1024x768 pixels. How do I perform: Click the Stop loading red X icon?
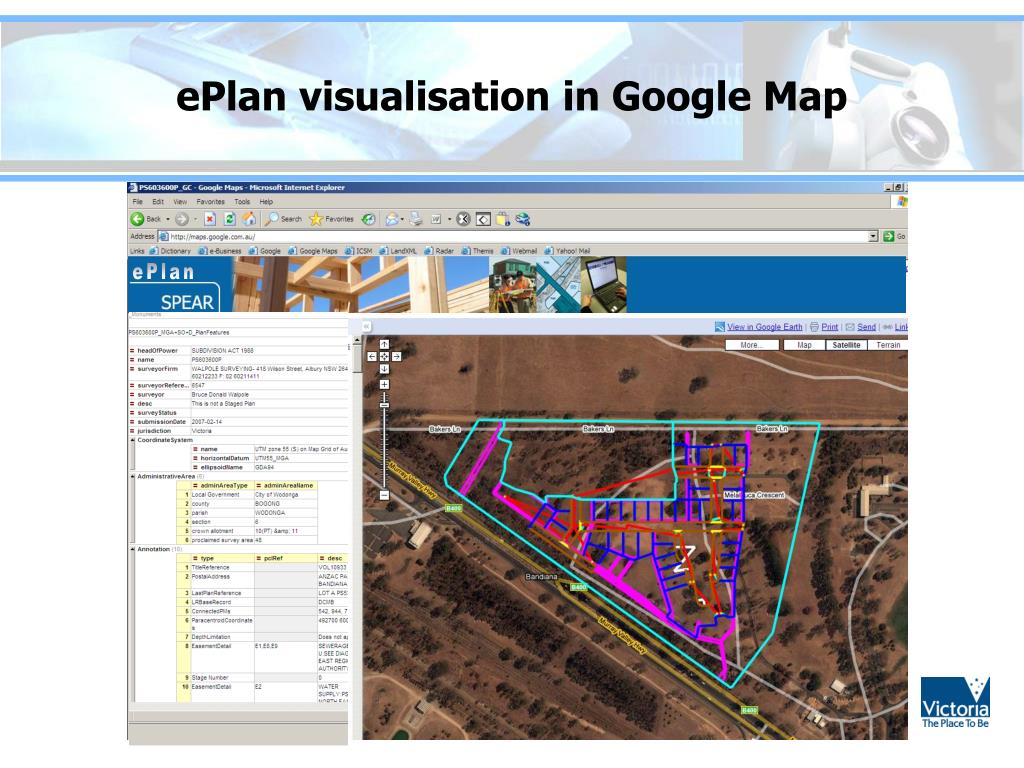point(210,219)
